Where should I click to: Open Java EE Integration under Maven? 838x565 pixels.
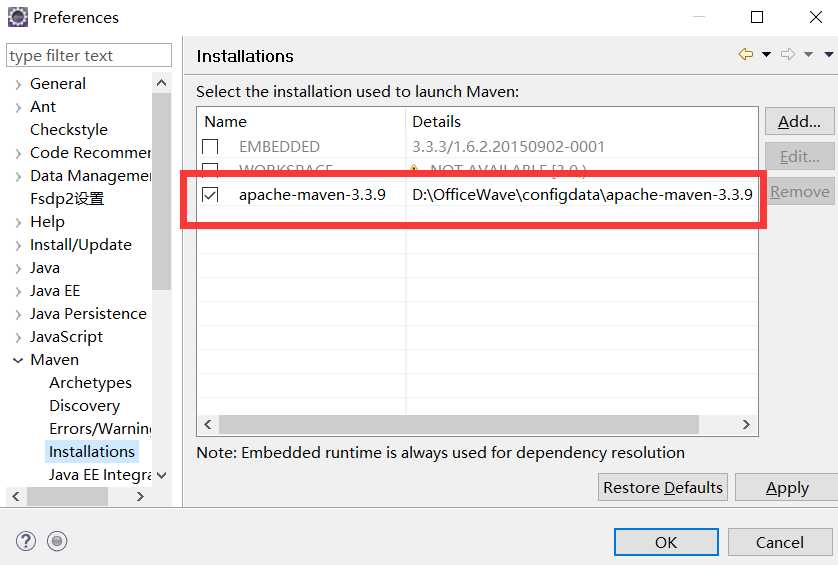[100, 475]
